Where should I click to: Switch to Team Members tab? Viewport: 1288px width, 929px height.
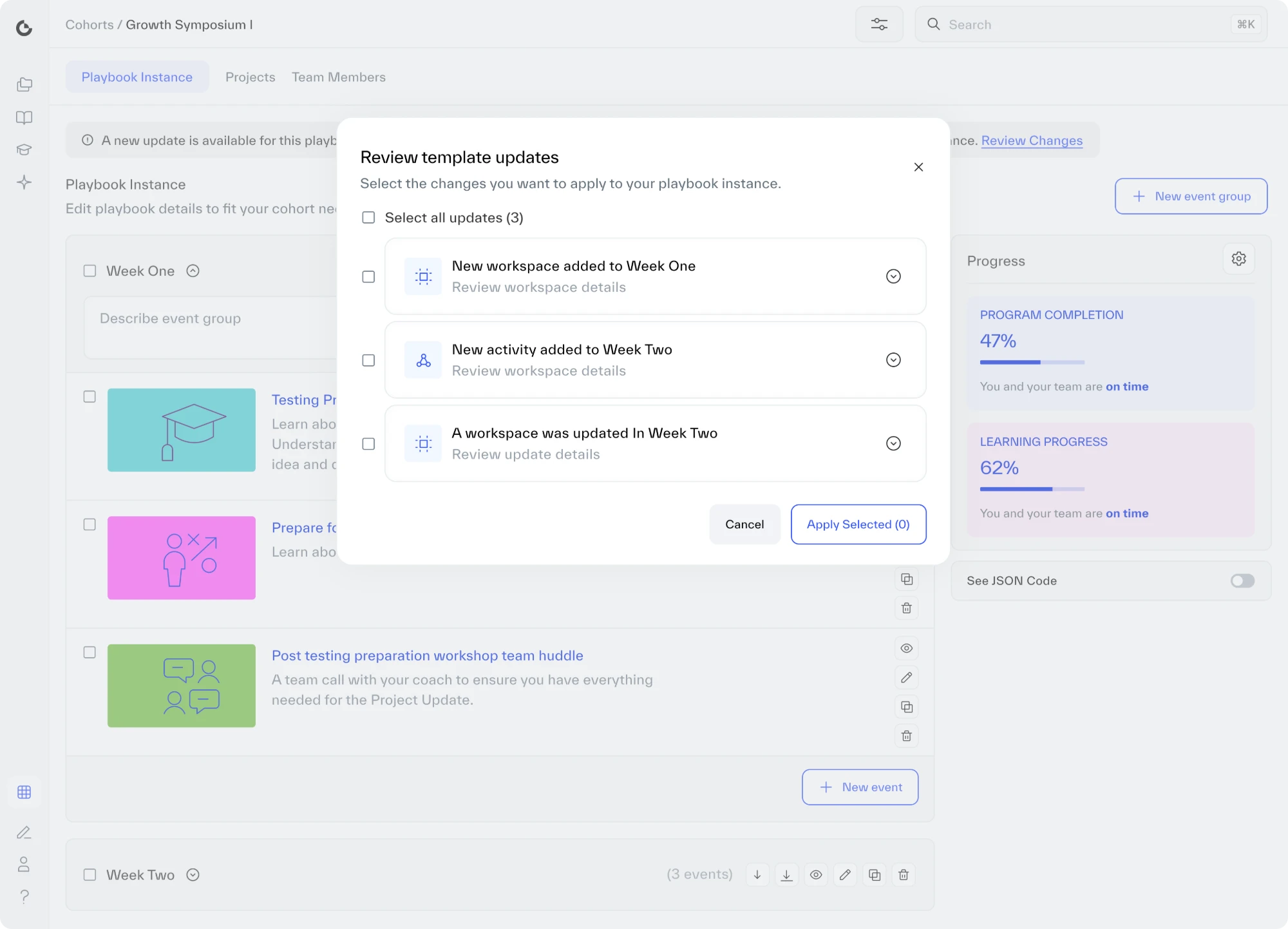(339, 77)
